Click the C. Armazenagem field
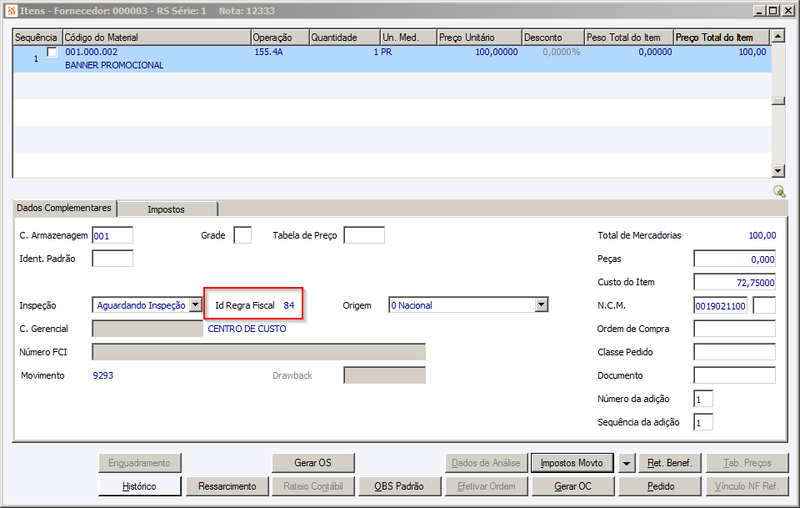Viewport: 800px width, 508px height. [113, 236]
